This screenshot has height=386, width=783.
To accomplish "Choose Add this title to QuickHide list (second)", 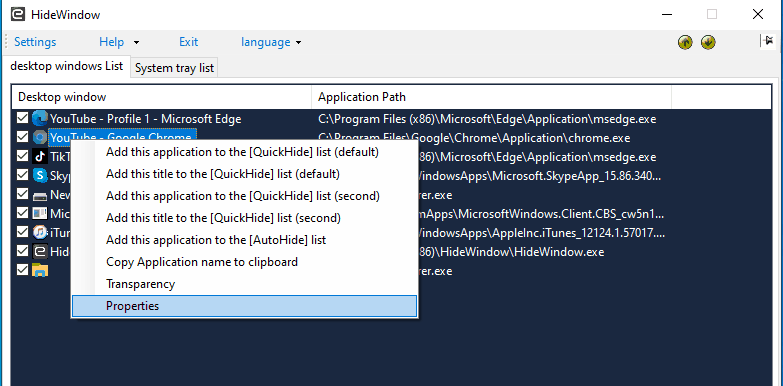I will (x=244, y=218).
